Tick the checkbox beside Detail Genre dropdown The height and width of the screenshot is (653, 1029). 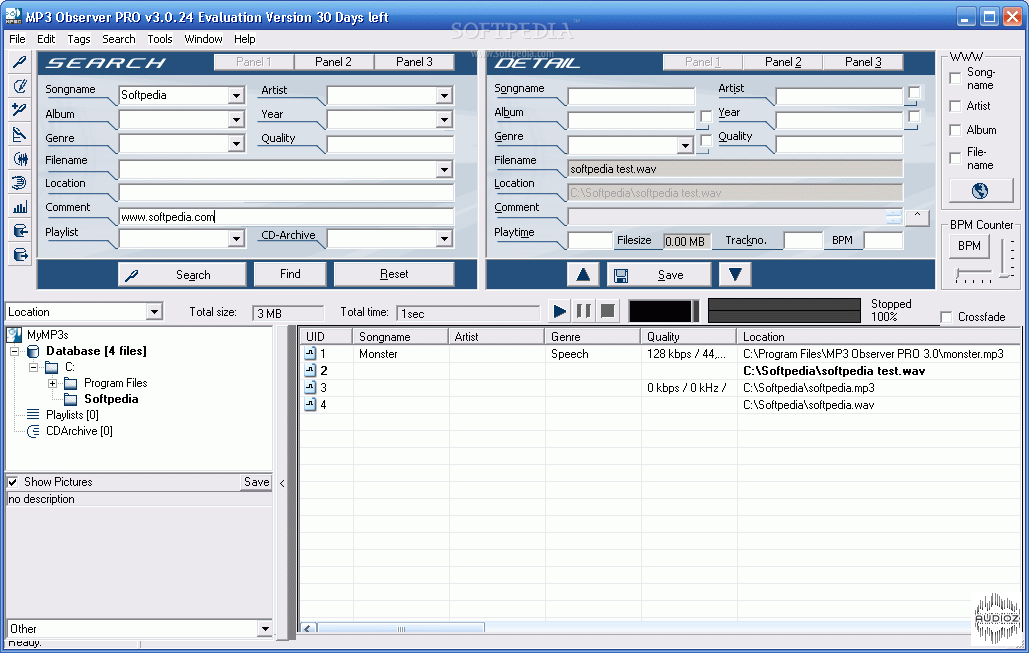point(706,140)
